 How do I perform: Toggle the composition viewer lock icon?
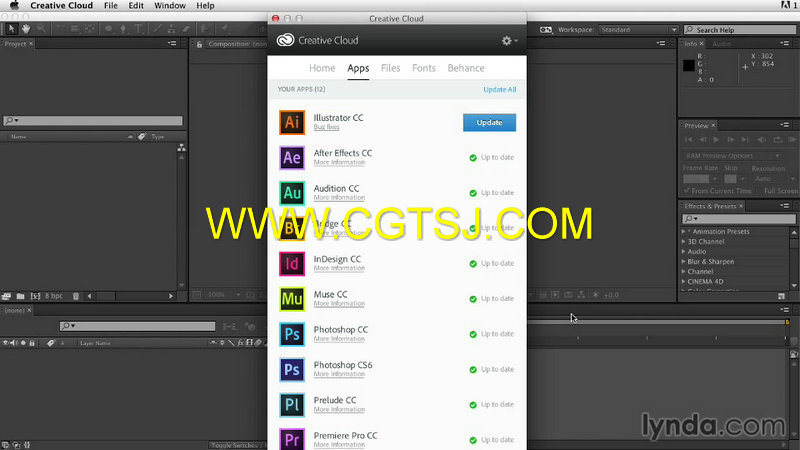[x=199, y=44]
